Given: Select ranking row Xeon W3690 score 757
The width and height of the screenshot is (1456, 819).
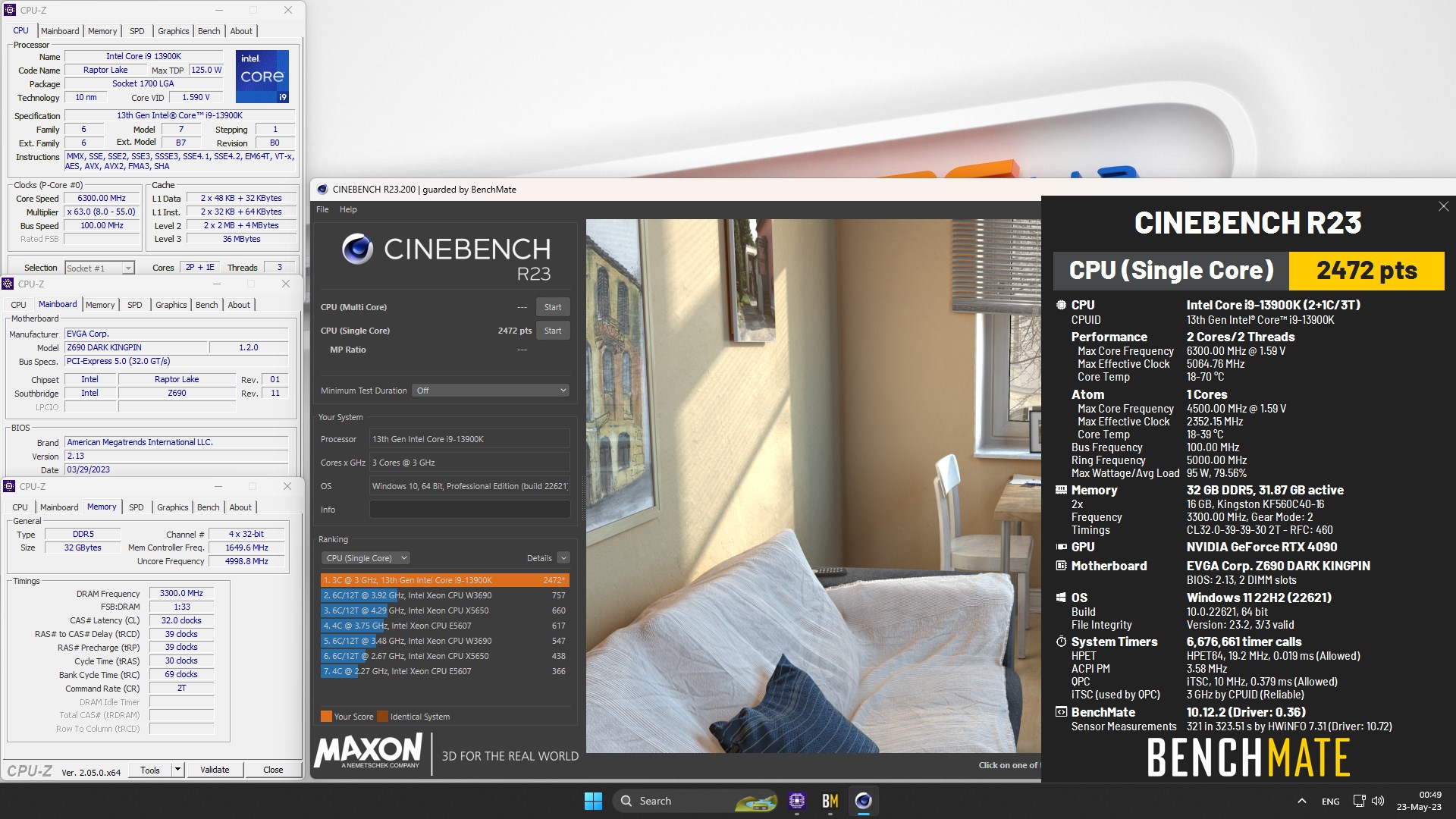Looking at the screenshot, I should click(444, 595).
